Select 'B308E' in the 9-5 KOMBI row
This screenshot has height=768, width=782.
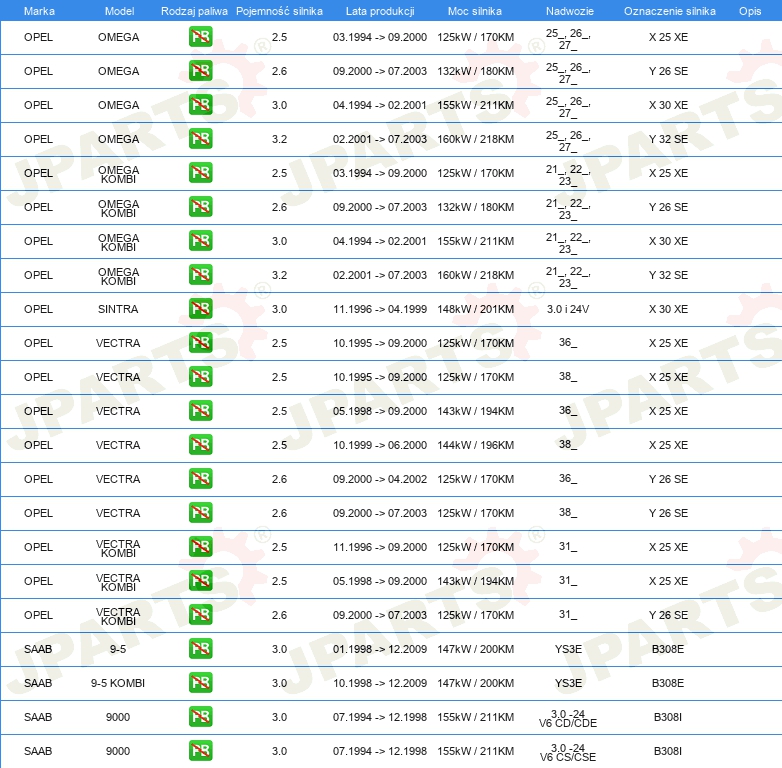pyautogui.click(x=668, y=683)
